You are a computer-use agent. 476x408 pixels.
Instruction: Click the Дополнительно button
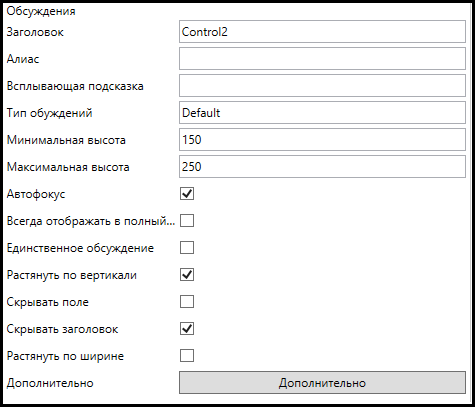[x=322, y=383]
